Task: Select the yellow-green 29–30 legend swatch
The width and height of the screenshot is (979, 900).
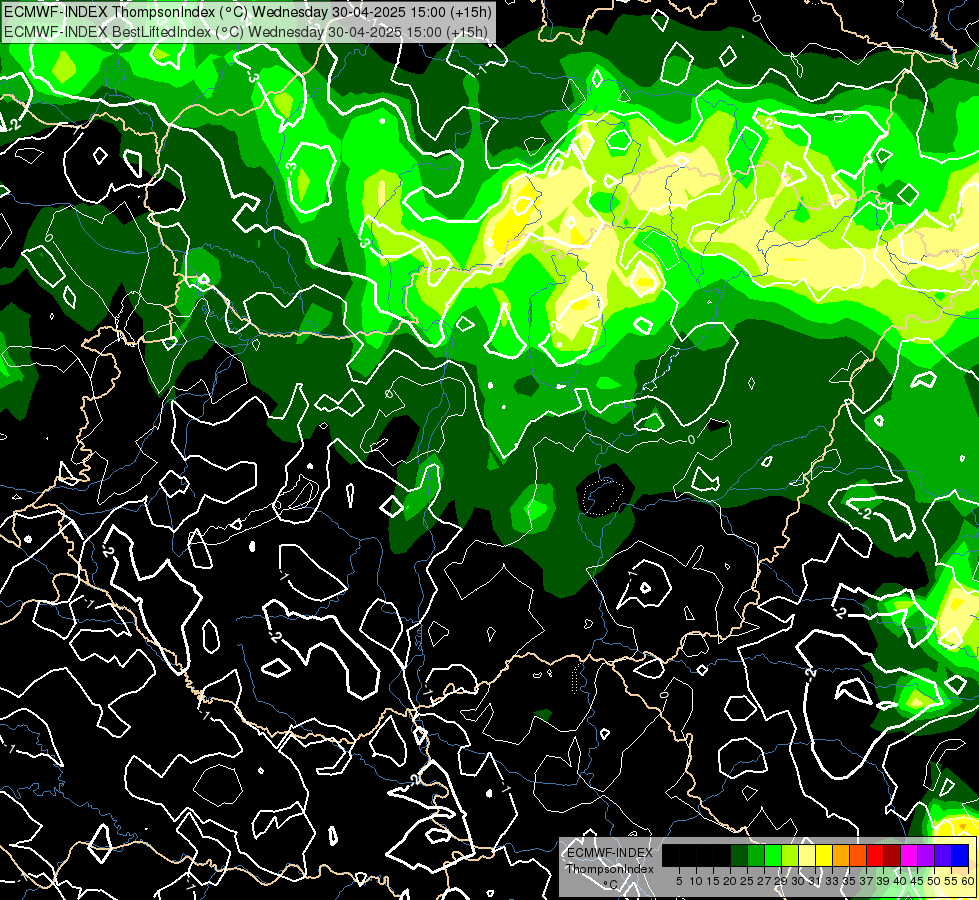Action: 790,855
